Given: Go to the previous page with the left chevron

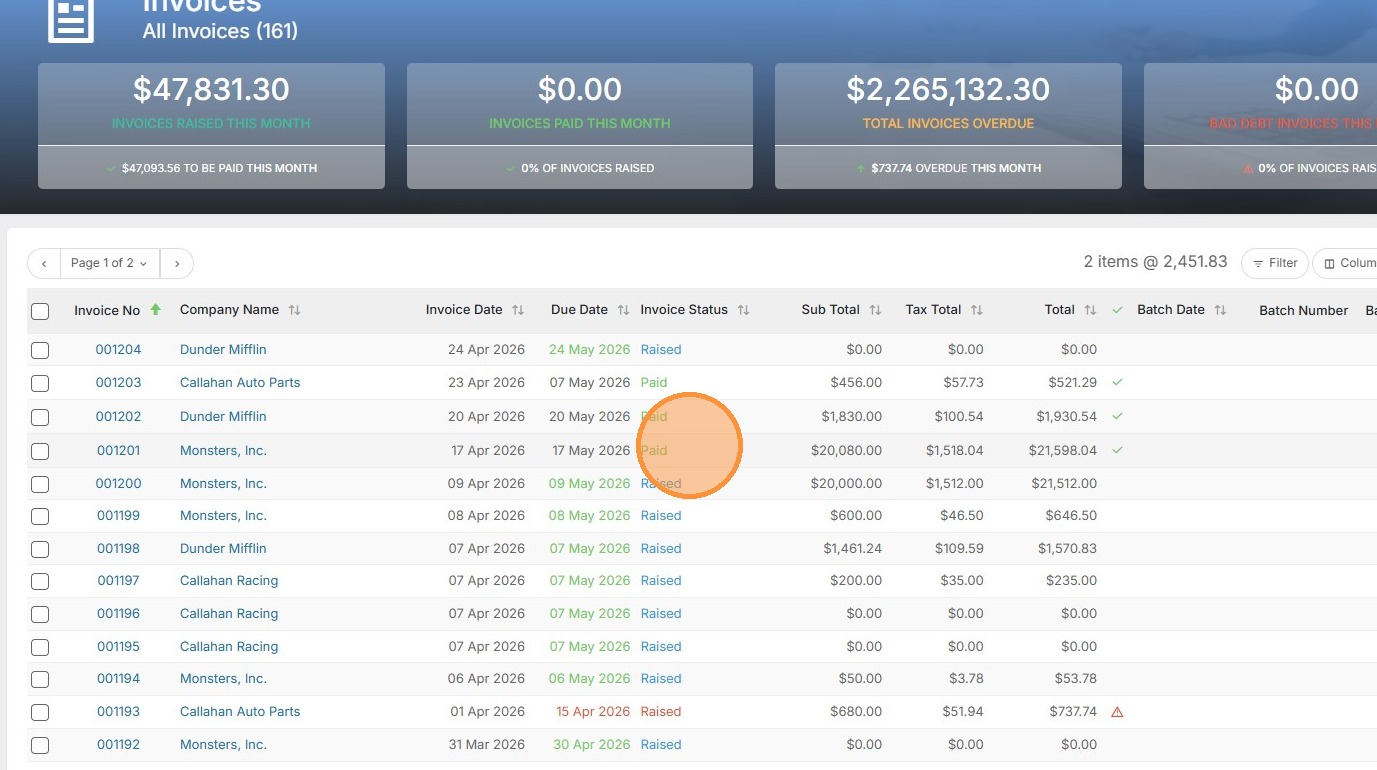Looking at the screenshot, I should 44,263.
